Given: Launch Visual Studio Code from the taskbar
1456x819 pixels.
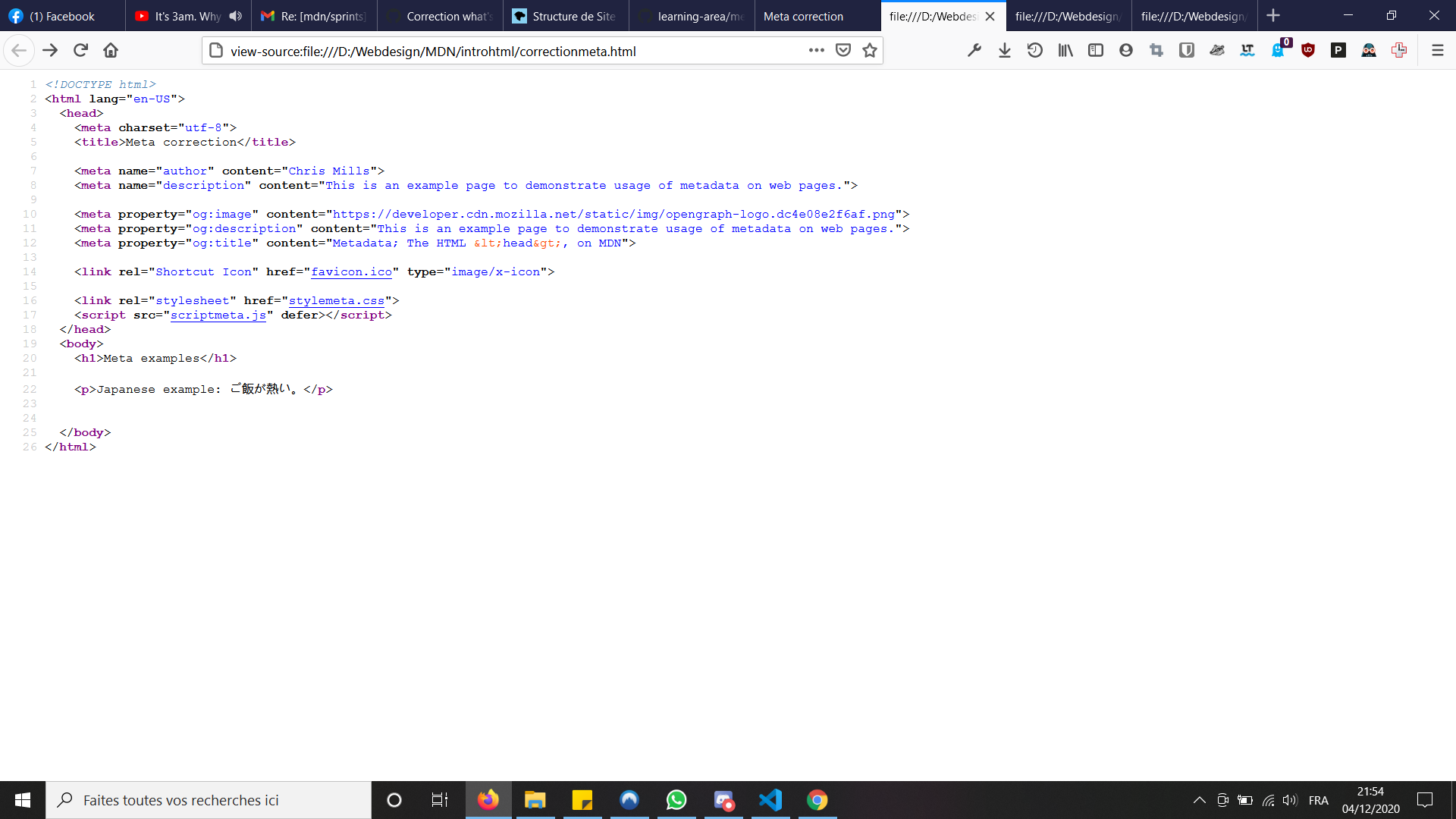Looking at the screenshot, I should point(770,799).
